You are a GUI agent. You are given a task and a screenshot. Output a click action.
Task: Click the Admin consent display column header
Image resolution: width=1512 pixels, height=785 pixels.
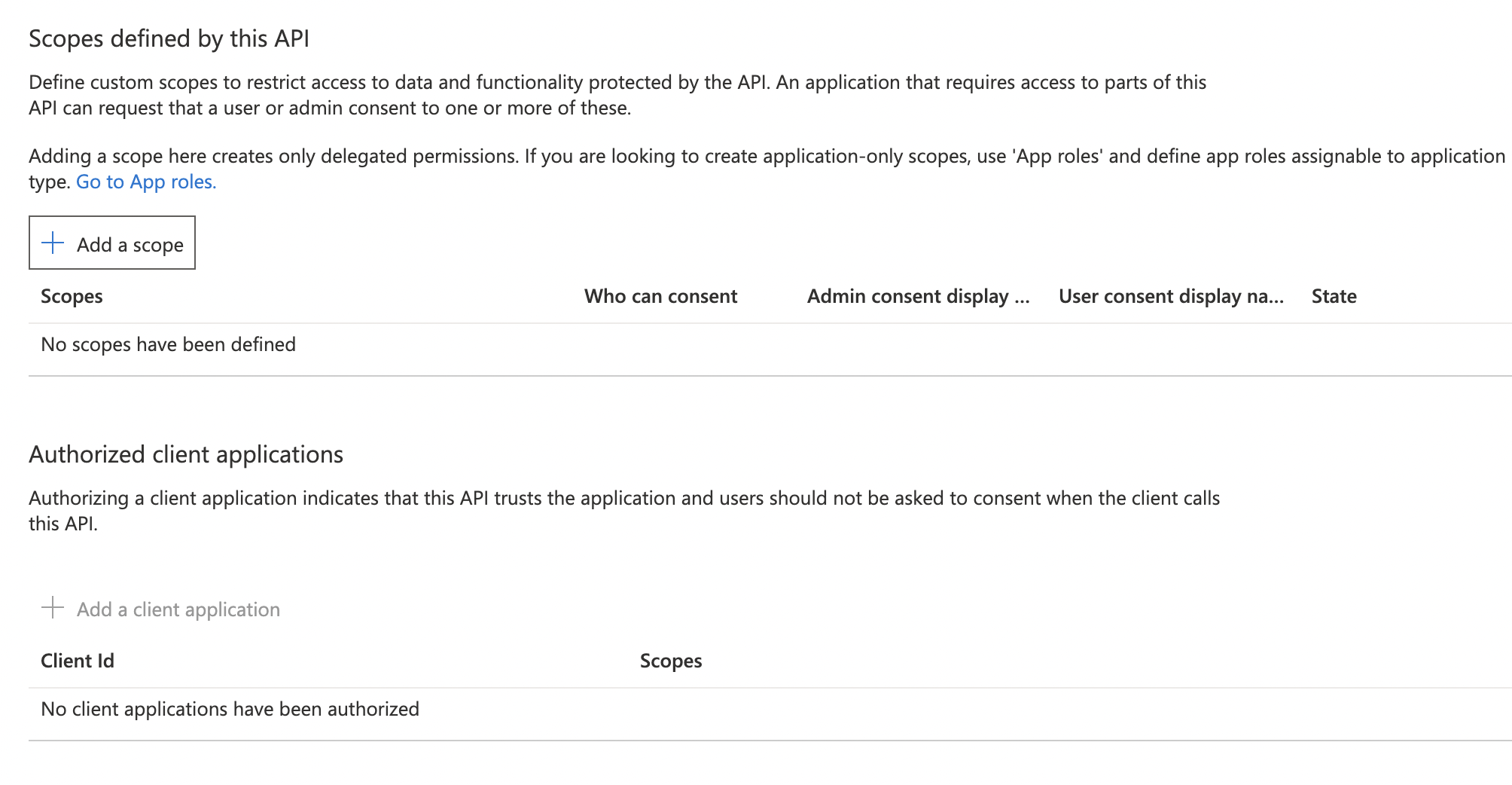pos(918,297)
